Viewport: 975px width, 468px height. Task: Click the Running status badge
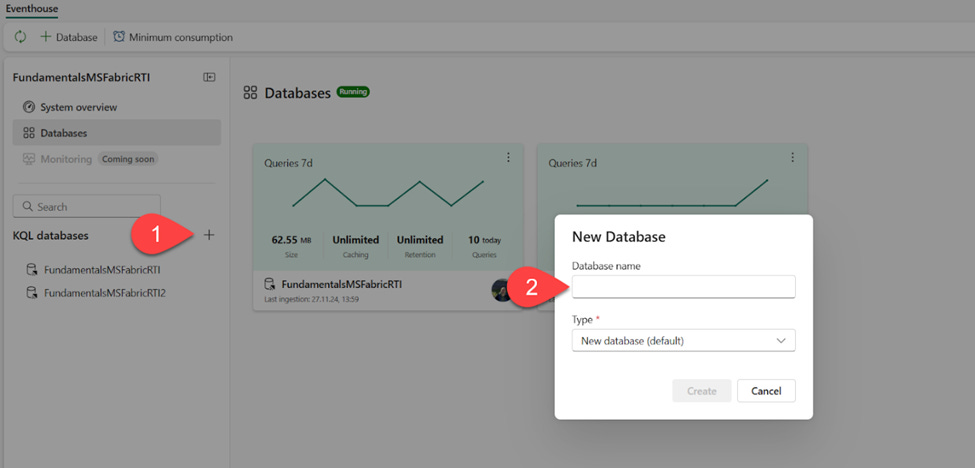[x=353, y=92]
